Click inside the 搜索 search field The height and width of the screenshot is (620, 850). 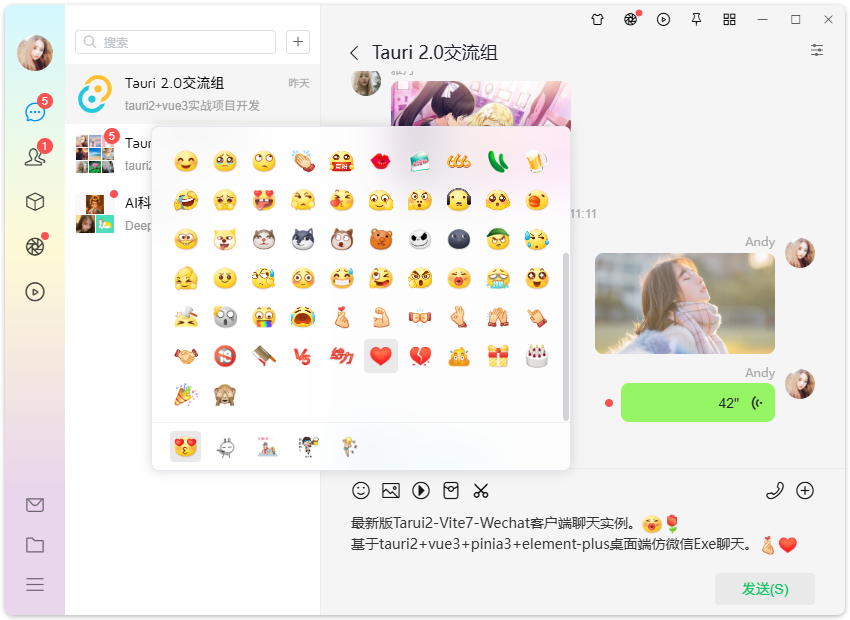point(175,42)
